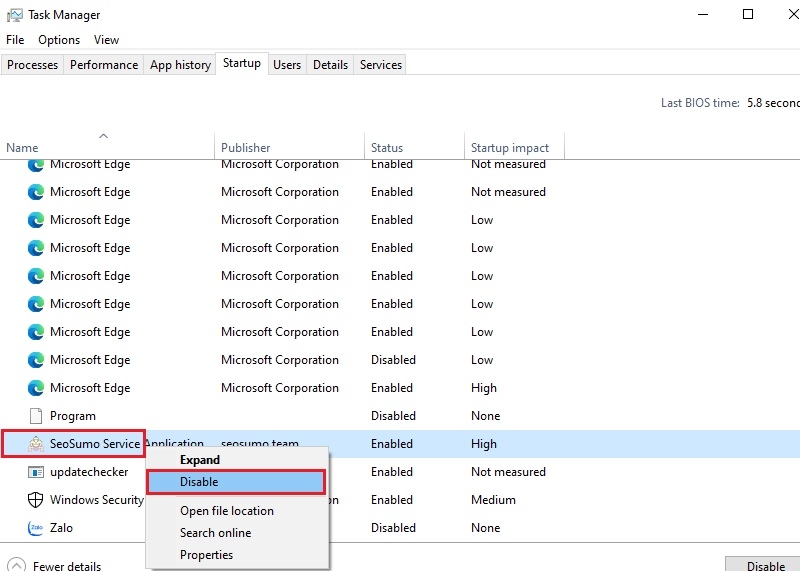Image resolution: width=800 pixels, height=571 pixels.
Task: Open the View menu
Action: click(x=106, y=40)
